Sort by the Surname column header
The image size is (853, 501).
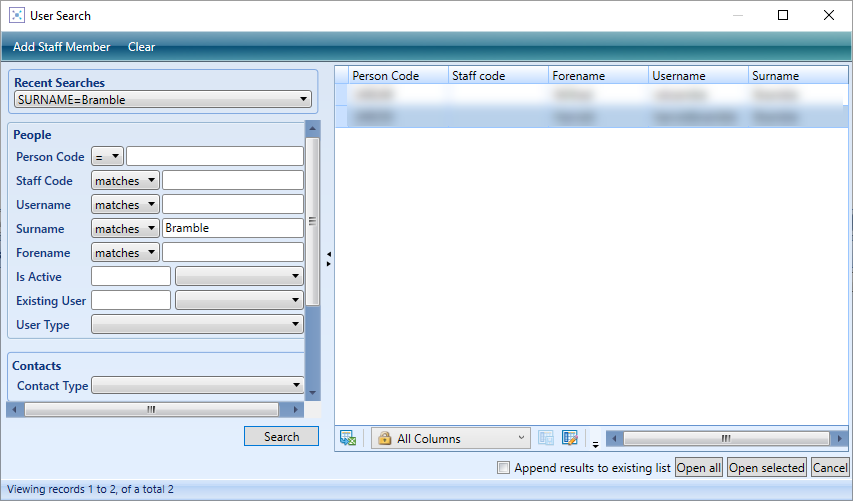(798, 76)
